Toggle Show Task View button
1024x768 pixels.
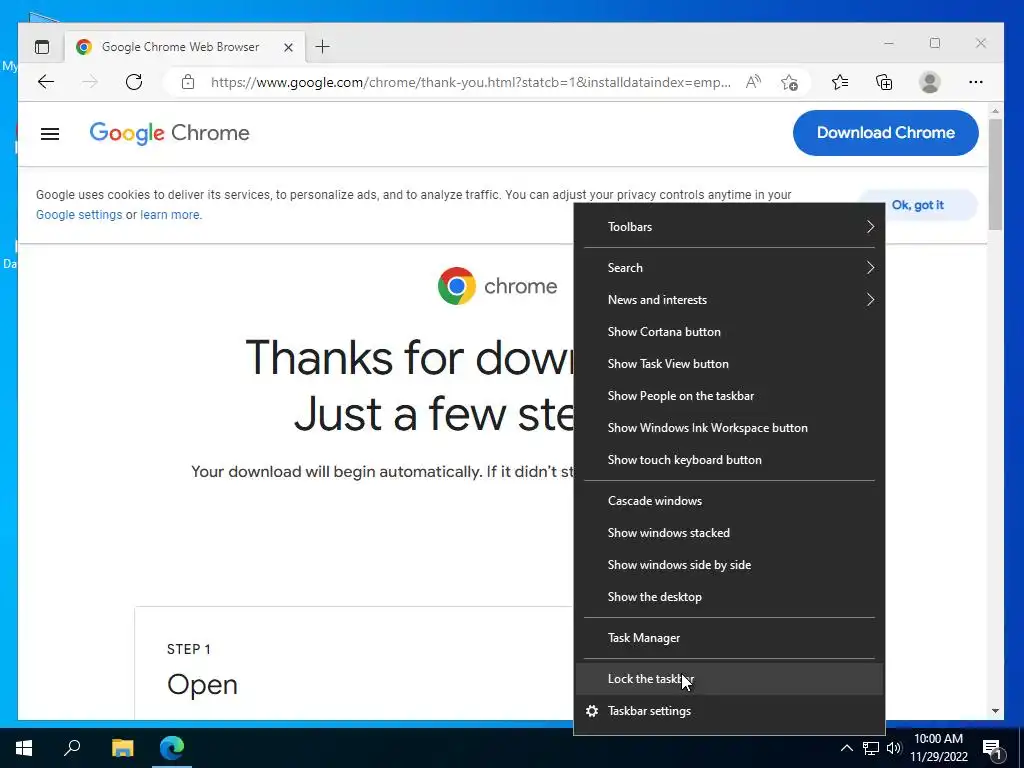tap(729, 364)
